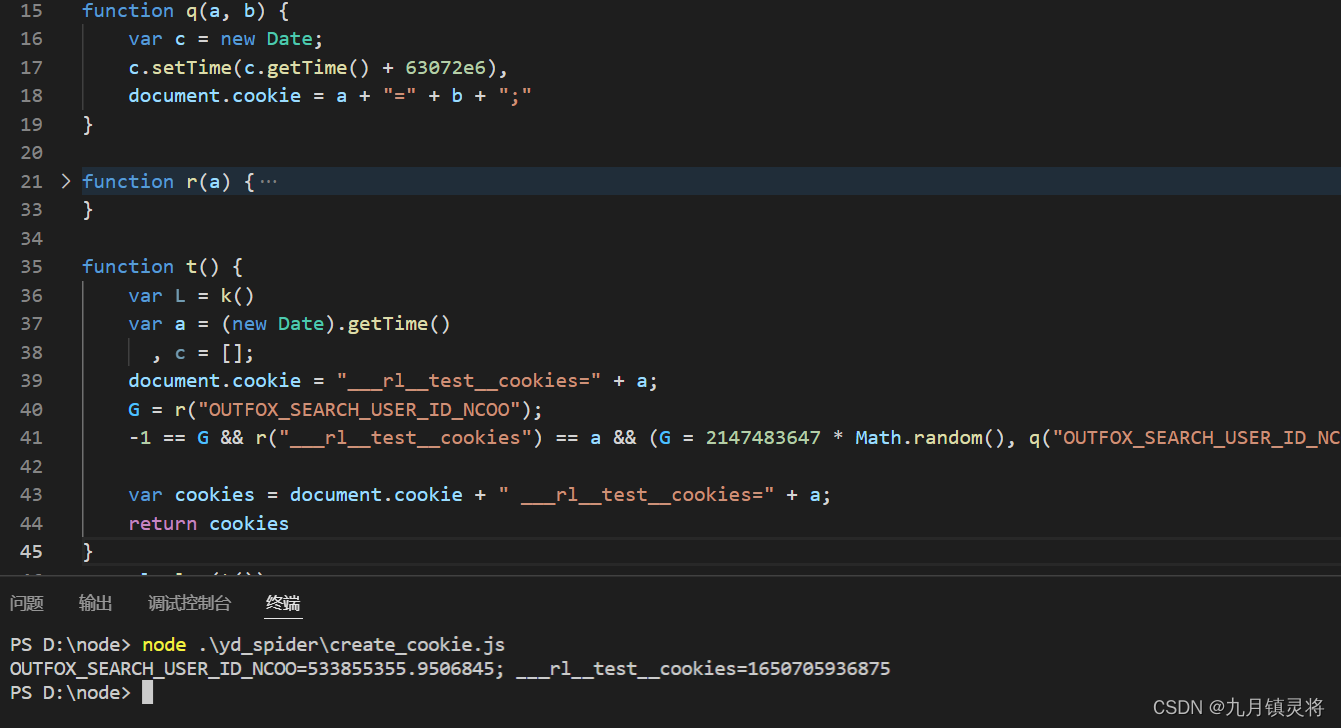Click terminal command 'node .\yd_spider\create_cookie.js'
Image resolution: width=1341 pixels, height=728 pixels.
point(324,643)
